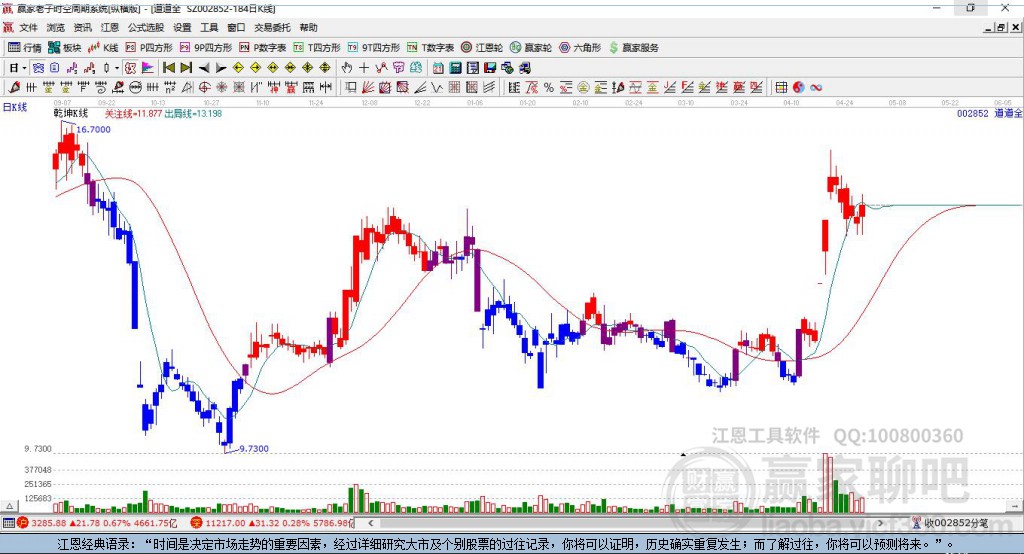The width and height of the screenshot is (1024, 554).
Task: Open the 窗口 menu
Action: click(236, 27)
